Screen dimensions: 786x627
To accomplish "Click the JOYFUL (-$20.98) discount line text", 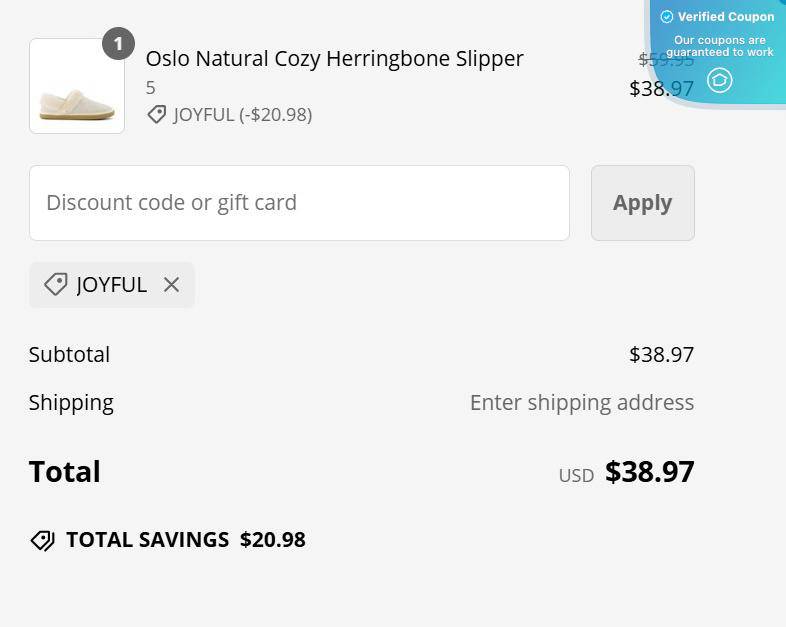I will point(242,115).
